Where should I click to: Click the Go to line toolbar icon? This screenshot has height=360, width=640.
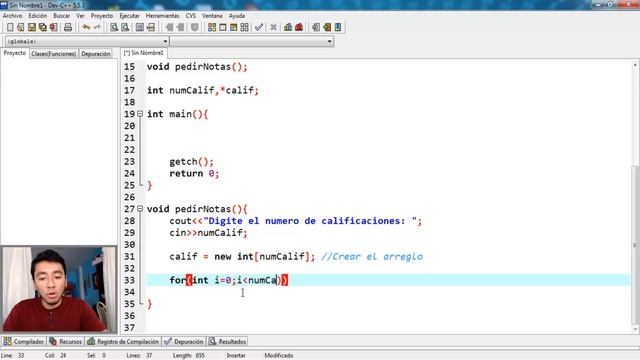point(151,27)
